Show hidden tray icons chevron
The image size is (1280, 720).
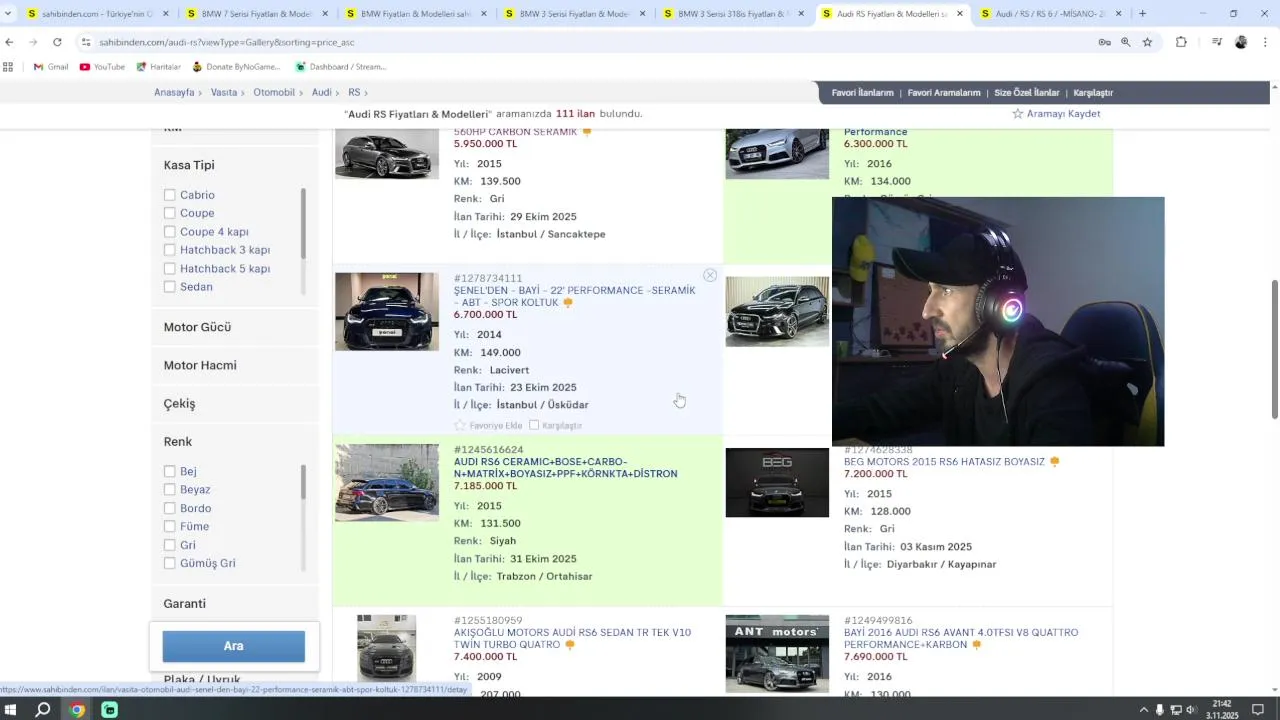pos(1144,710)
